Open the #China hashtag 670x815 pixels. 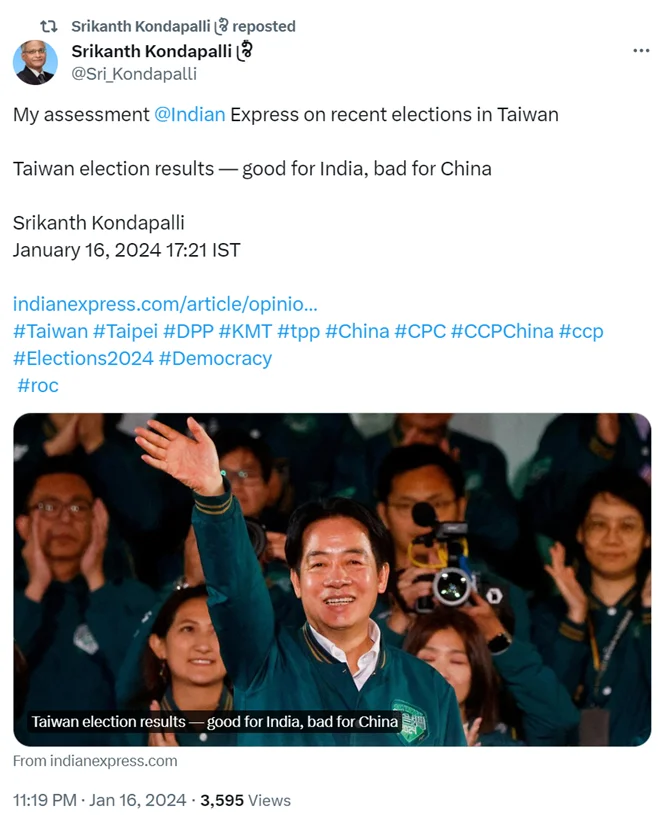pyautogui.click(x=357, y=331)
